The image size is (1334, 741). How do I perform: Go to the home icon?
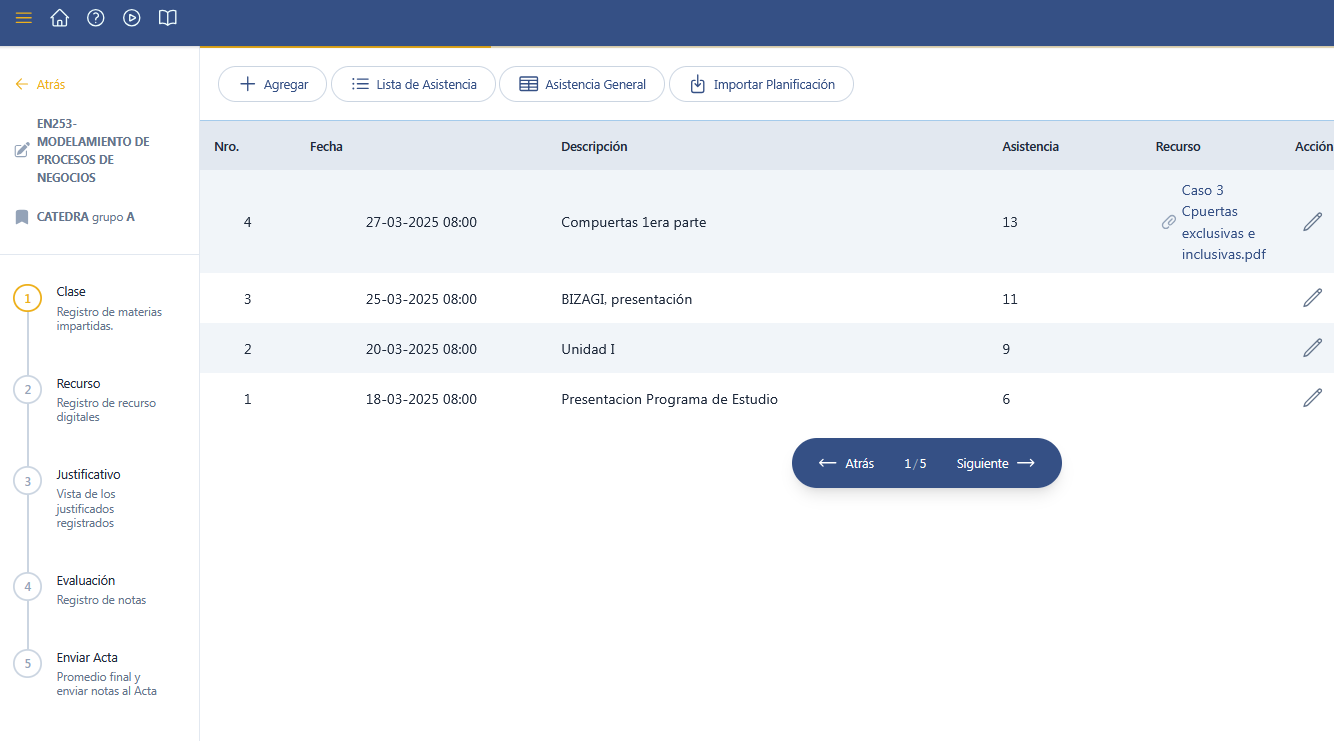point(60,18)
